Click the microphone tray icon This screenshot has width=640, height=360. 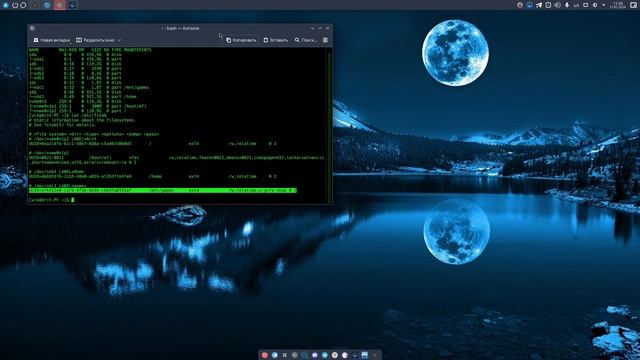[x=567, y=5]
